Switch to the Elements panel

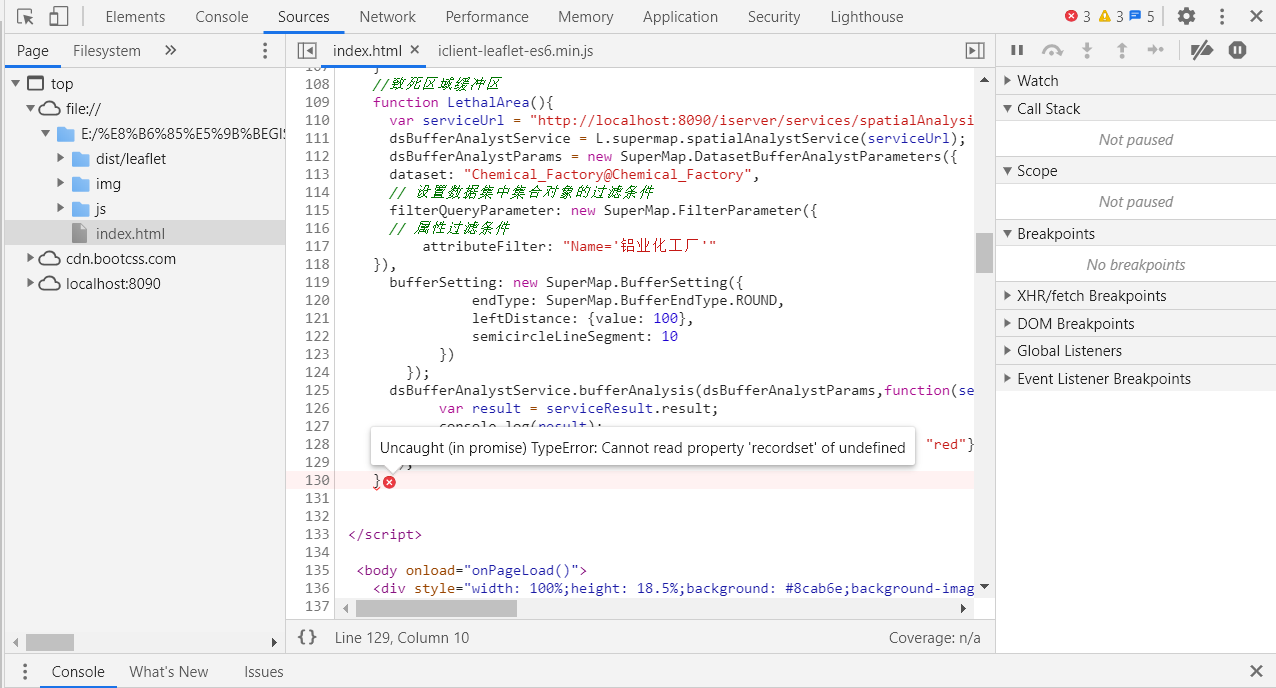[x=135, y=17]
